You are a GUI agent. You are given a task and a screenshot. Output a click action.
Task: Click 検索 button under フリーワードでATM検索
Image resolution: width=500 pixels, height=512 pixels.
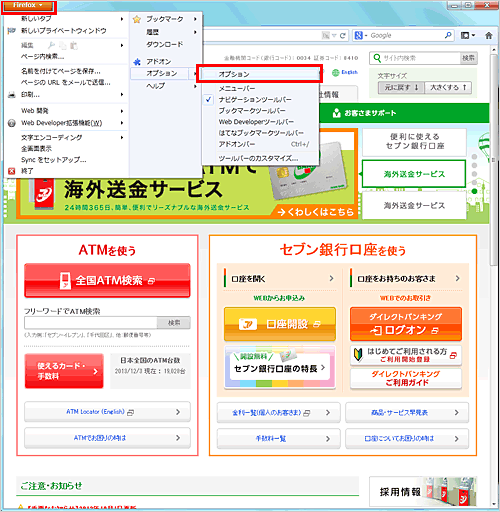click(174, 323)
